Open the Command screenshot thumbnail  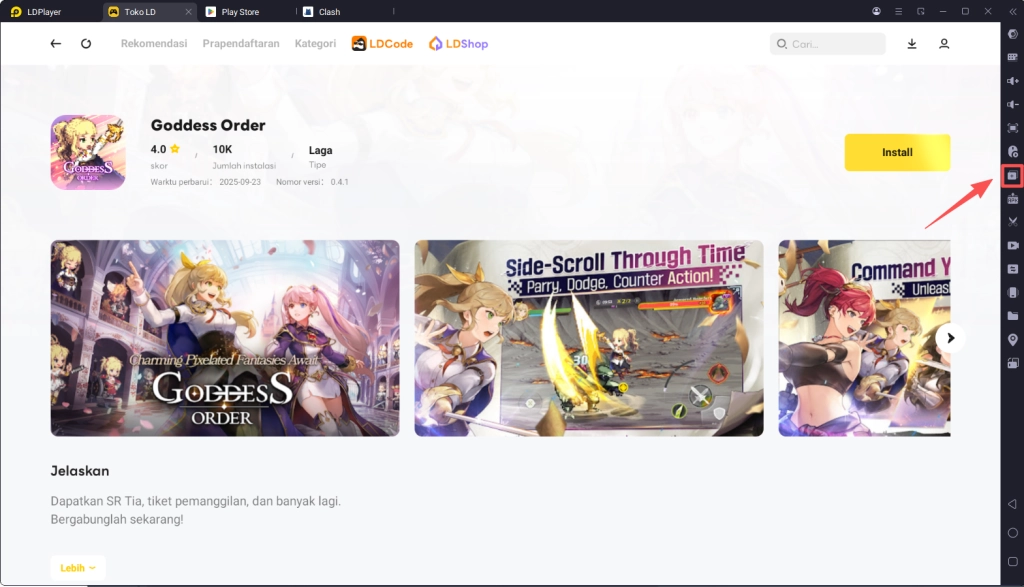click(x=865, y=338)
